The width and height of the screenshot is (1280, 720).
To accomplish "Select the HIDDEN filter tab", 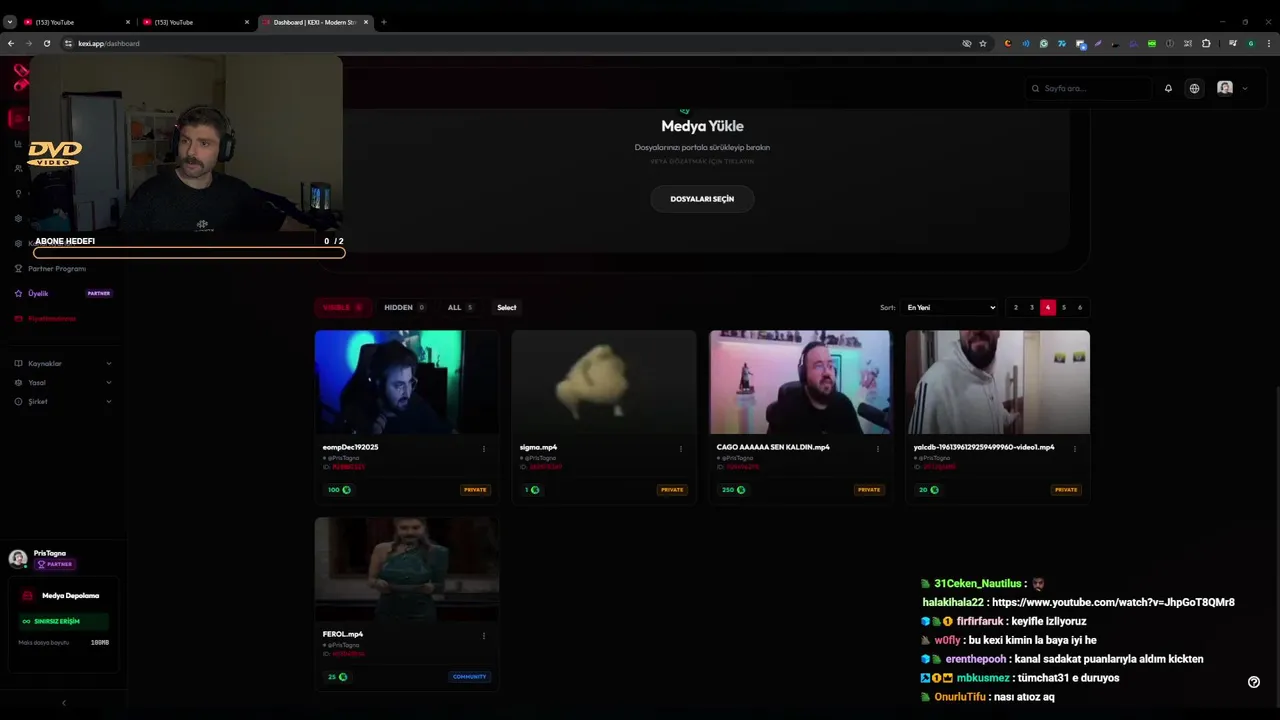I will coord(404,307).
